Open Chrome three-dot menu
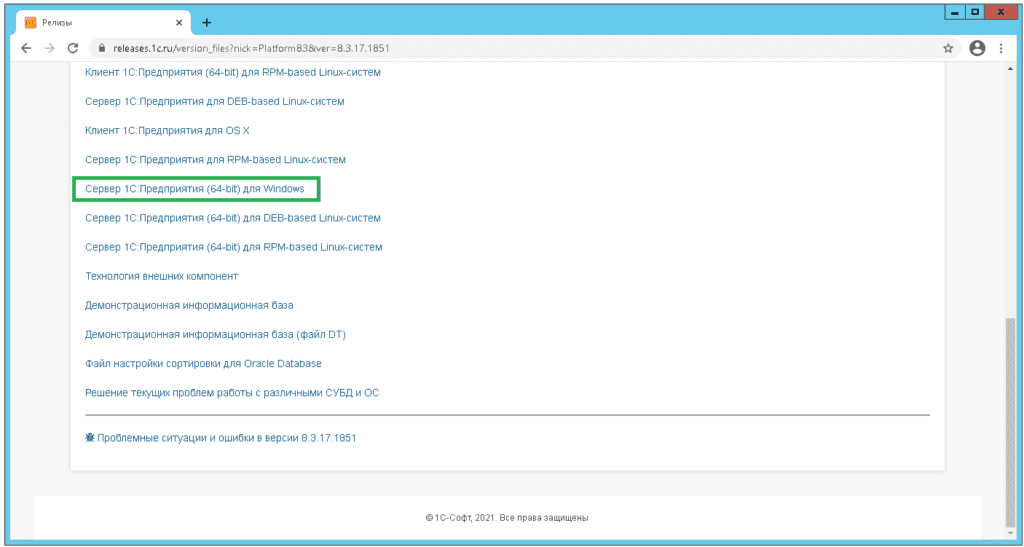 [x=1002, y=48]
